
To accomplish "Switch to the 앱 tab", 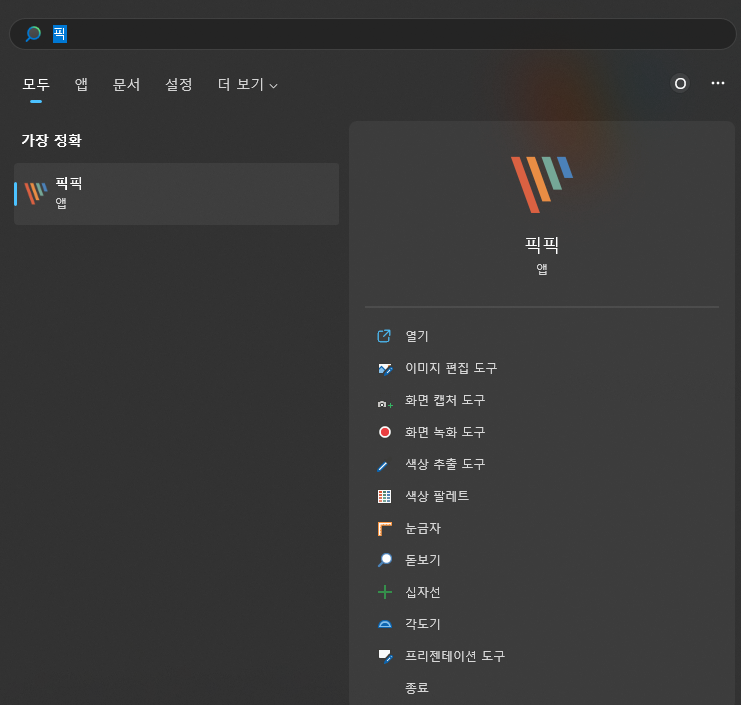I will pos(81,85).
